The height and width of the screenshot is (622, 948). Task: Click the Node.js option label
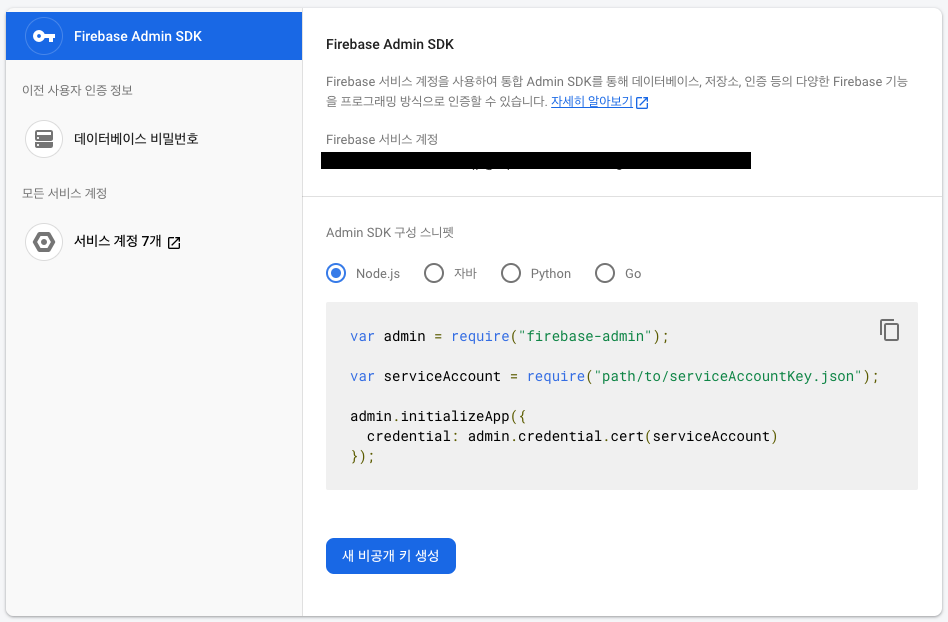[378, 274]
